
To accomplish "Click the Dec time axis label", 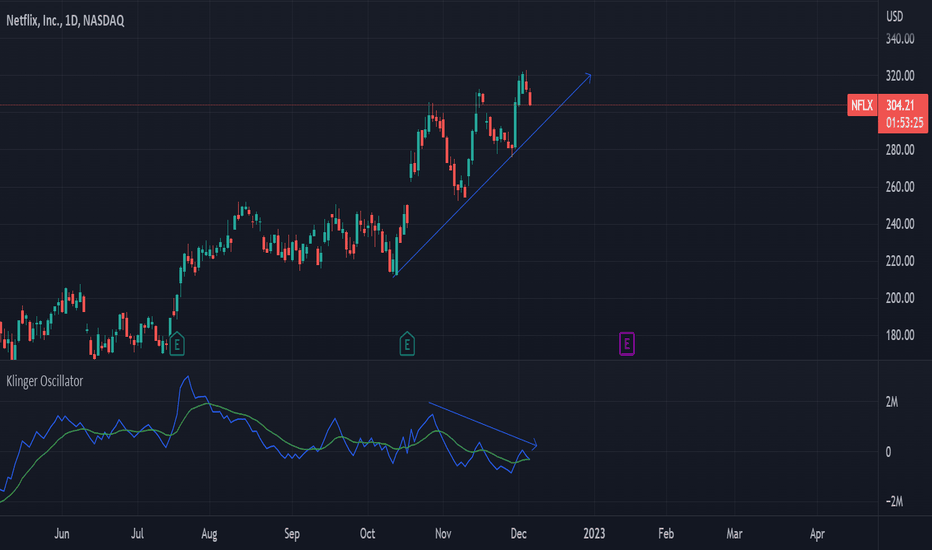I will tap(518, 534).
